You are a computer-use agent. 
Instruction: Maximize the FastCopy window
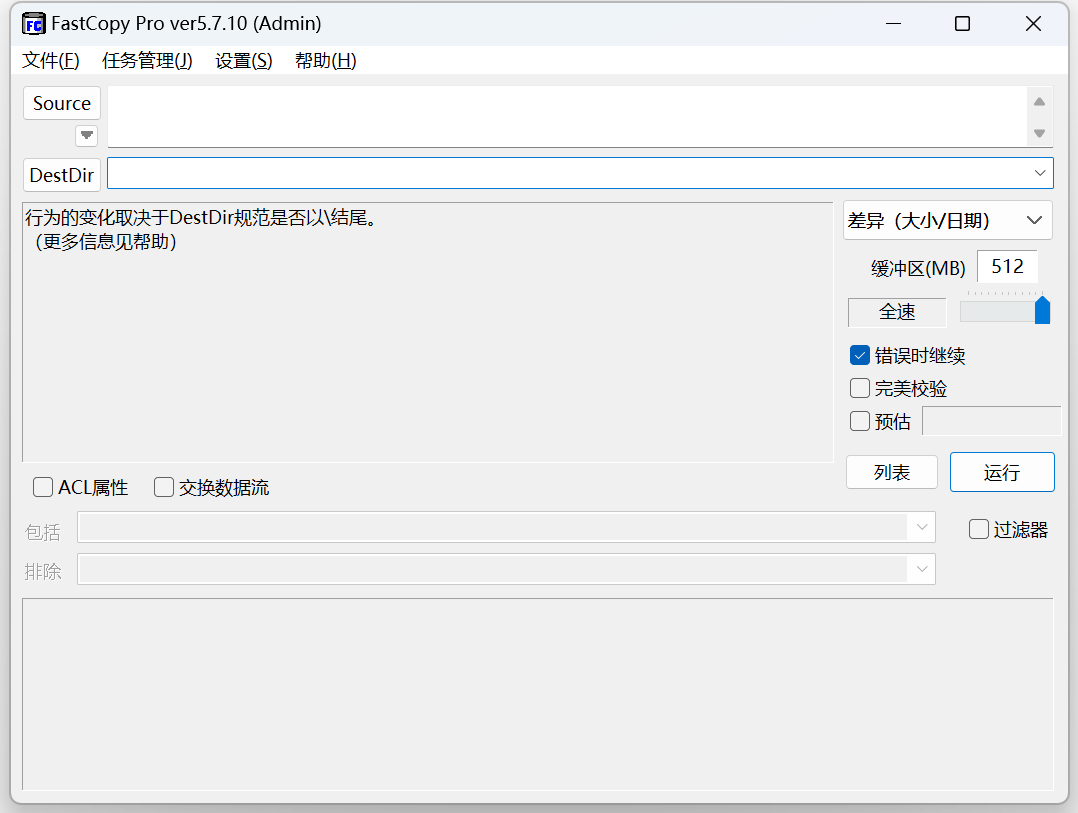coord(962,24)
